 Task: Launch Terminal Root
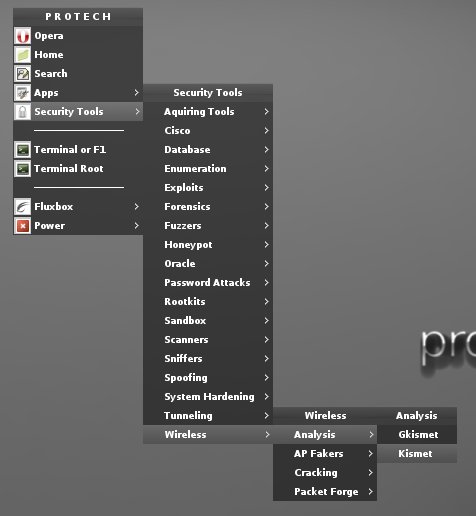[78, 169]
